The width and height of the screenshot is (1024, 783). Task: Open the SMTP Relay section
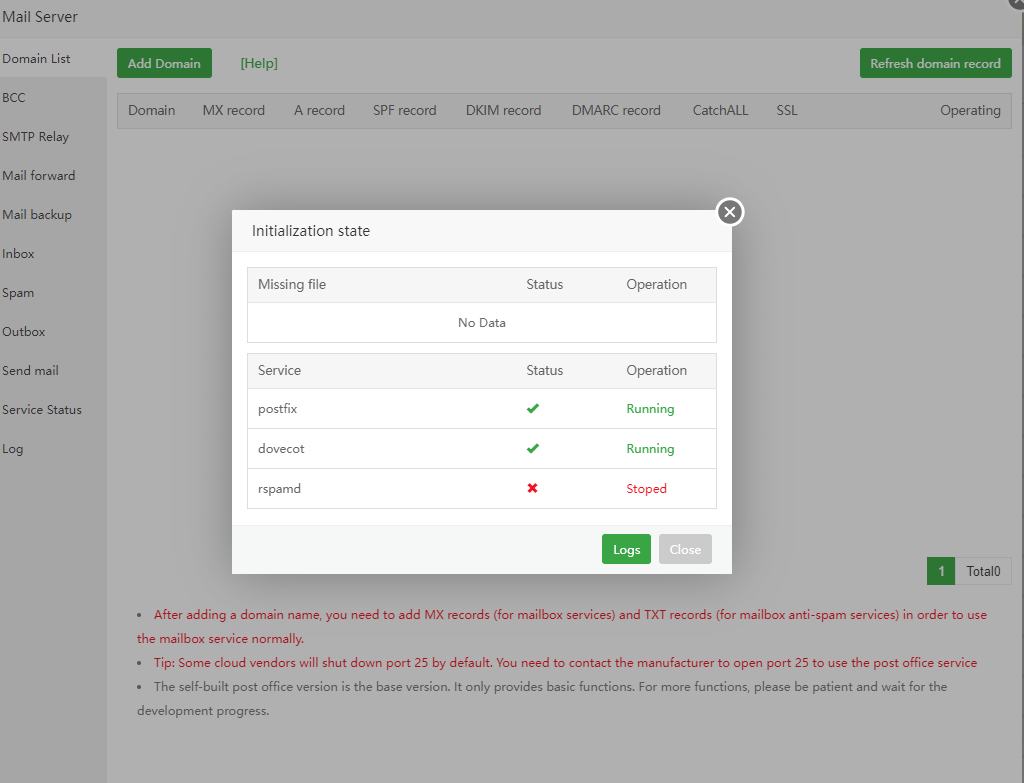click(36, 137)
